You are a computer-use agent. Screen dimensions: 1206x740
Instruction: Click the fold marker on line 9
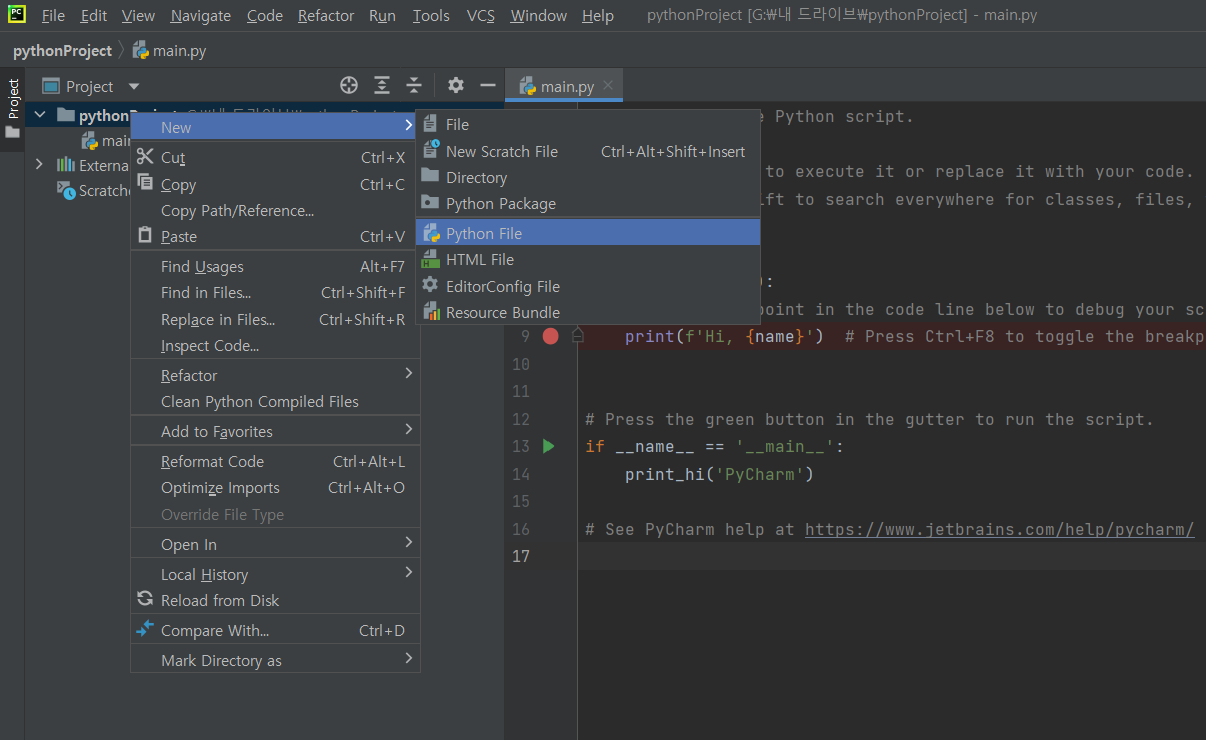[x=577, y=336]
